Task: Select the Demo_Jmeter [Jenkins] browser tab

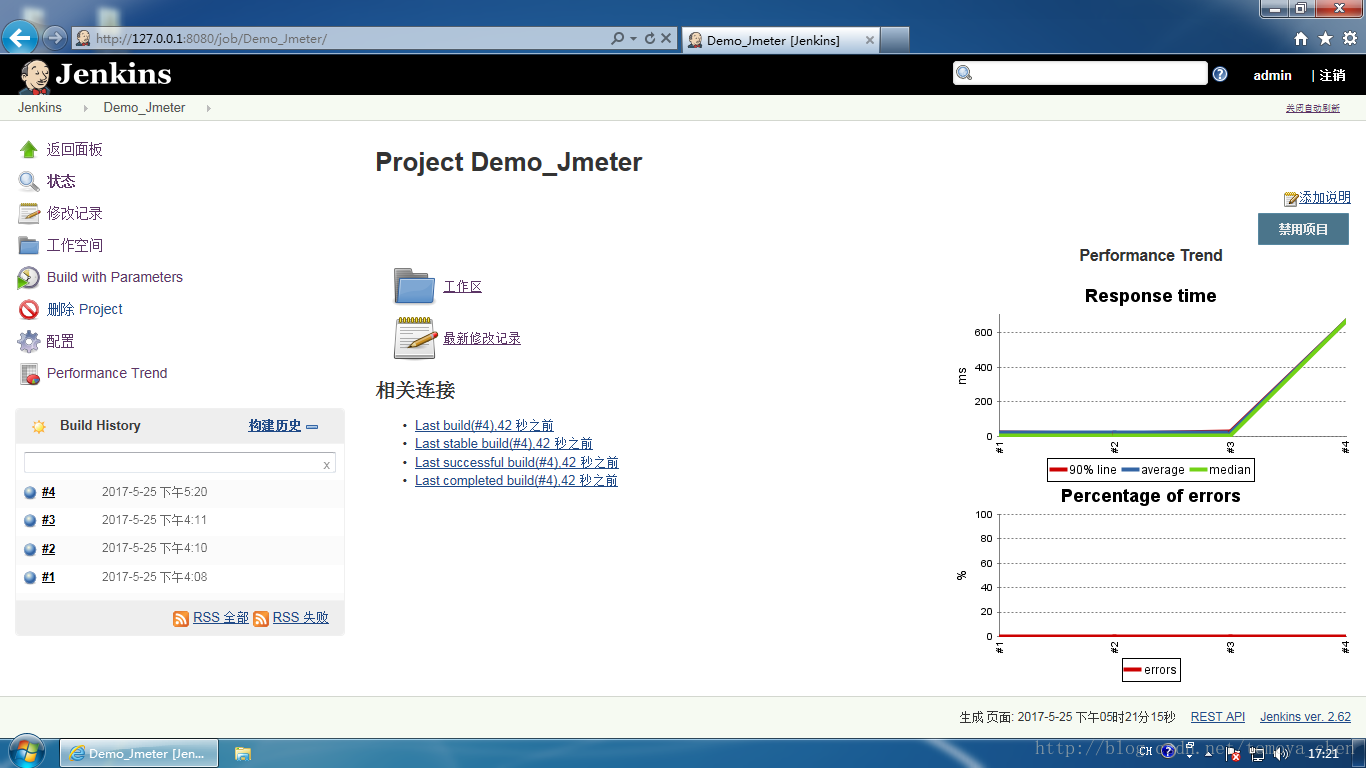Action: coord(780,40)
